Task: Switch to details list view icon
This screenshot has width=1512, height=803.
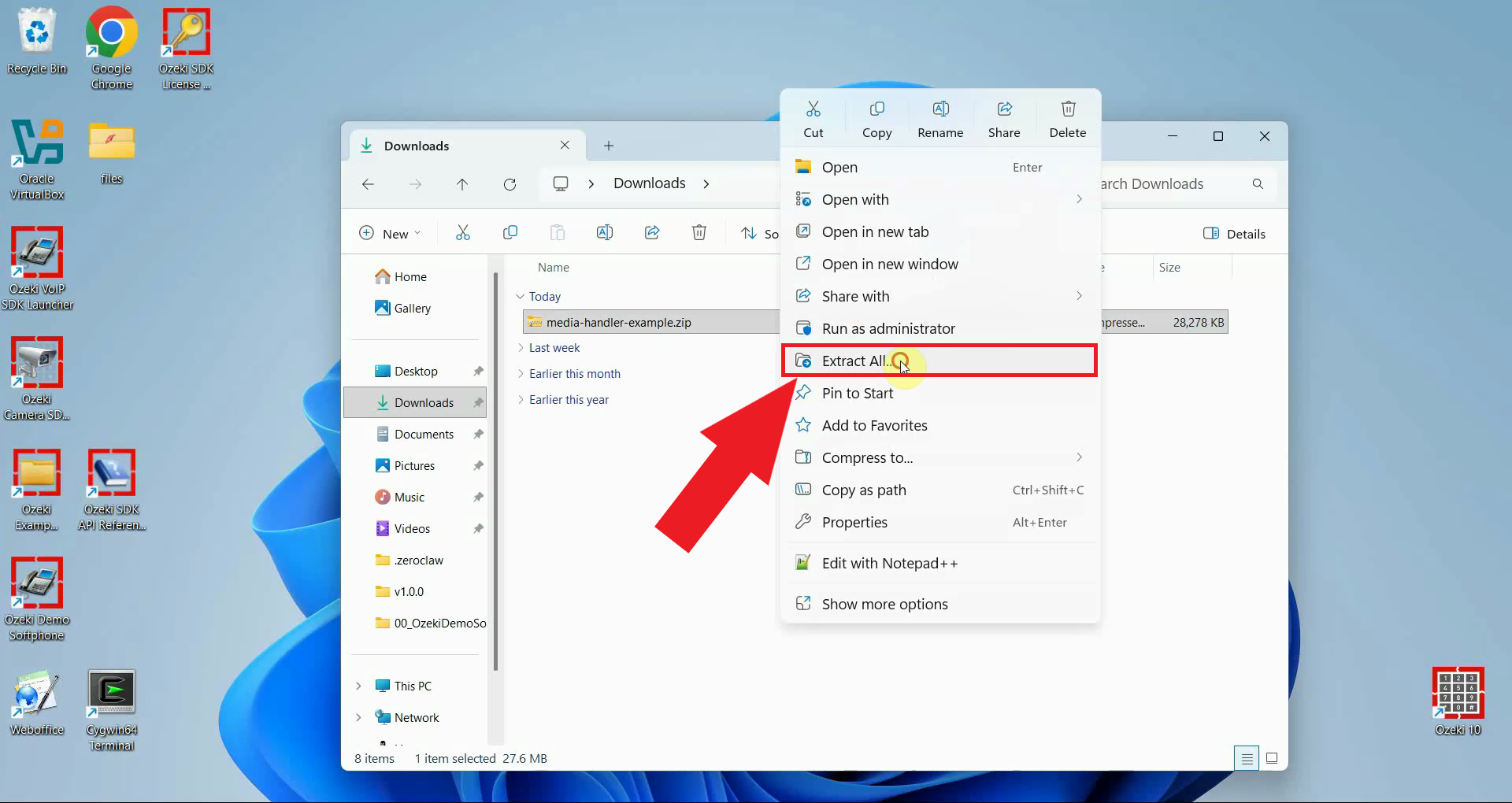Action: 1247,759
